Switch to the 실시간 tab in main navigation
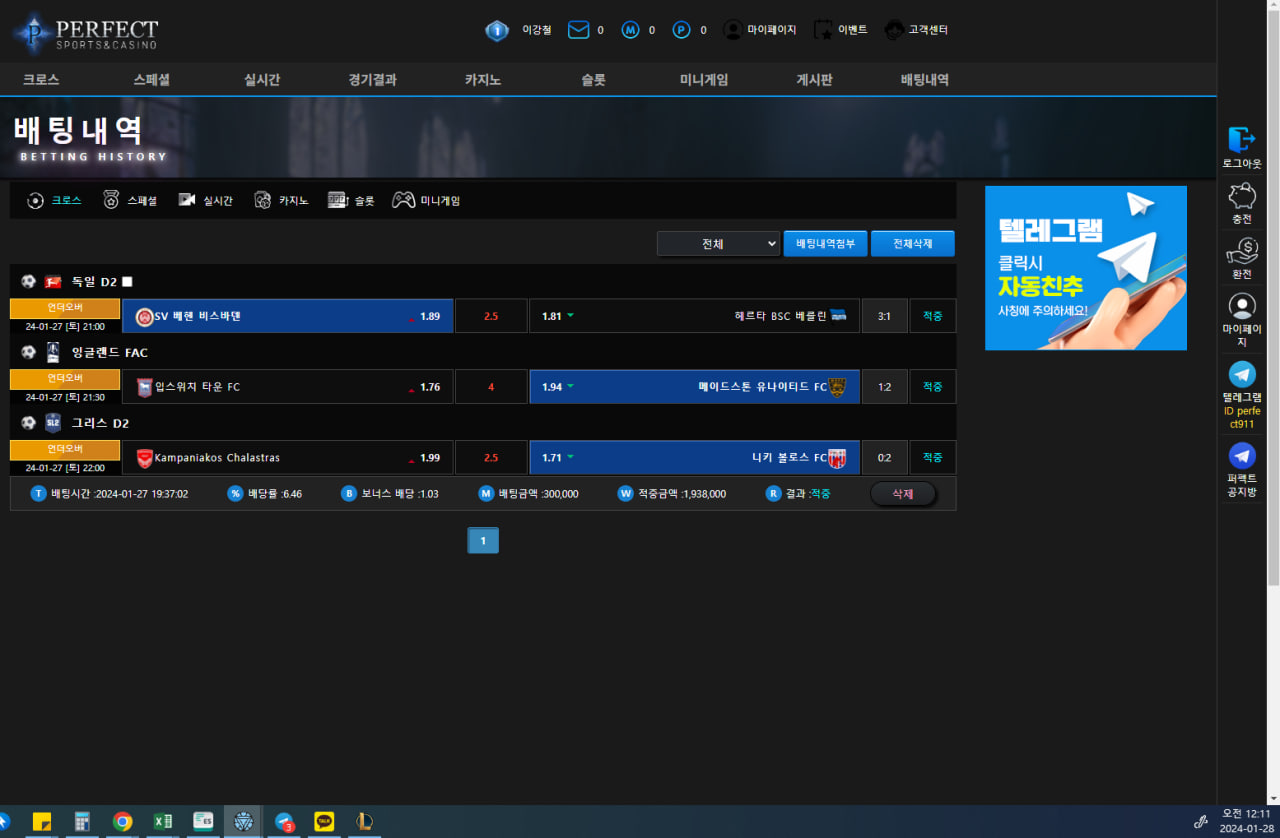 (x=261, y=79)
